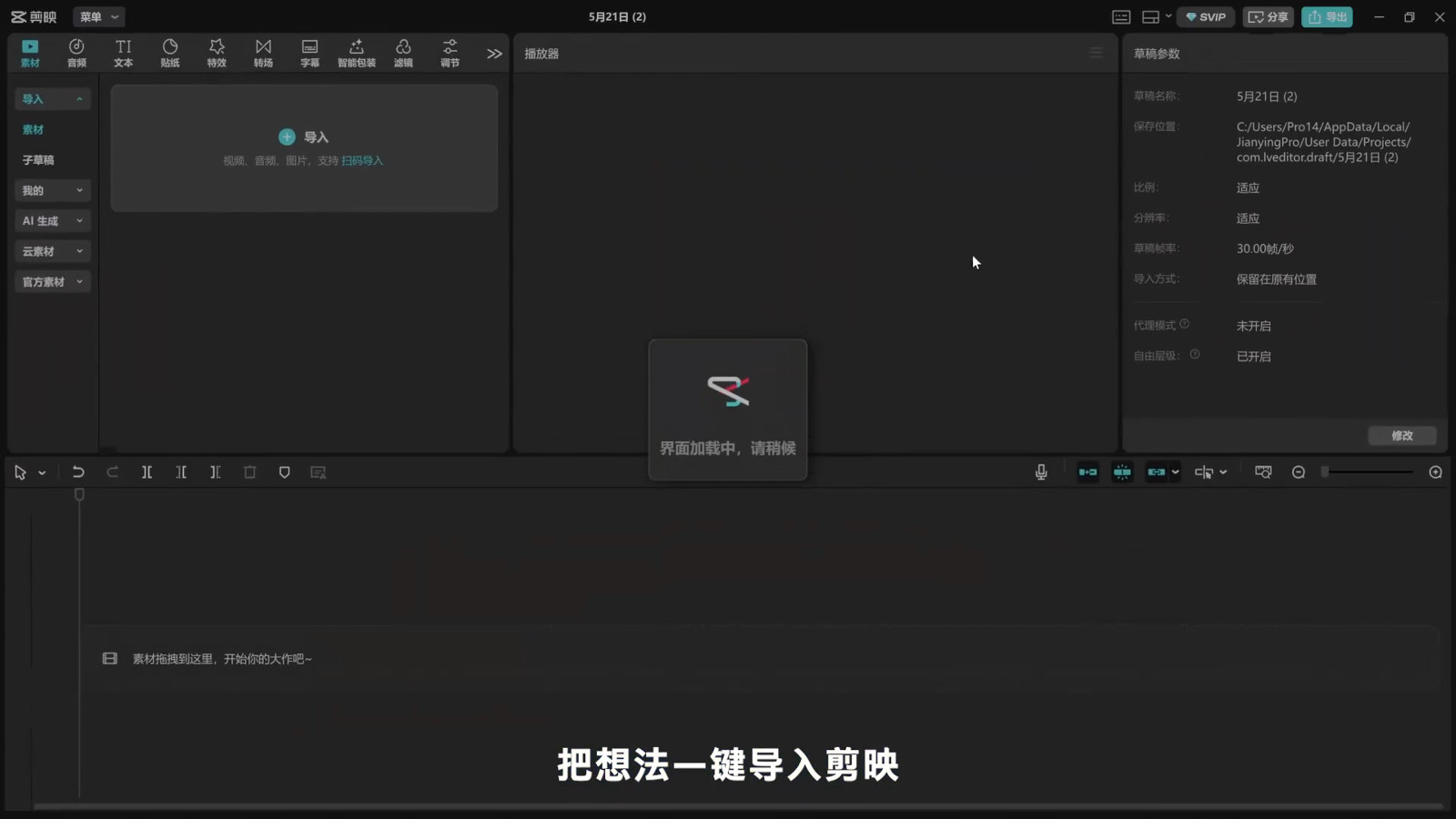This screenshot has height=819, width=1456.
Task: Open the keyboard shortcuts icon
Action: [1121, 17]
